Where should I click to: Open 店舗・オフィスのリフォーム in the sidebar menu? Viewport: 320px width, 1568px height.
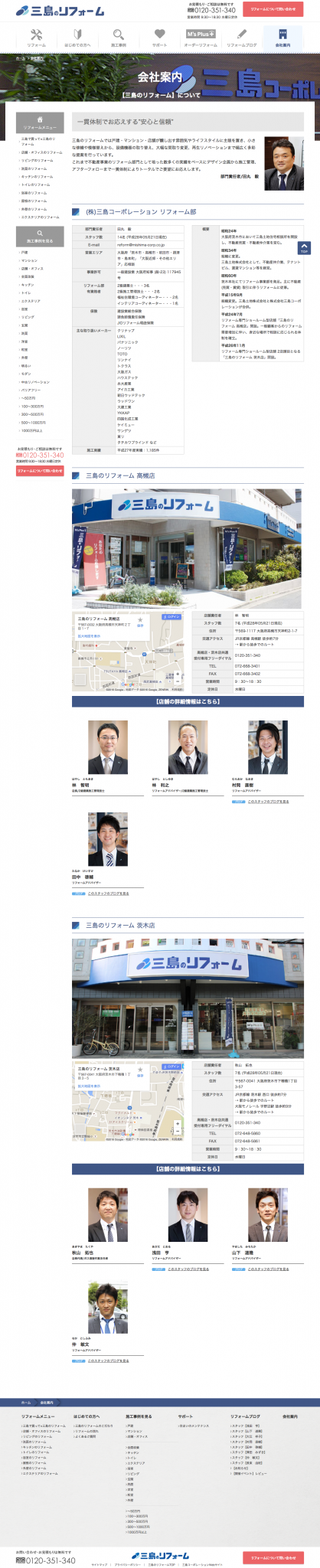(41, 152)
